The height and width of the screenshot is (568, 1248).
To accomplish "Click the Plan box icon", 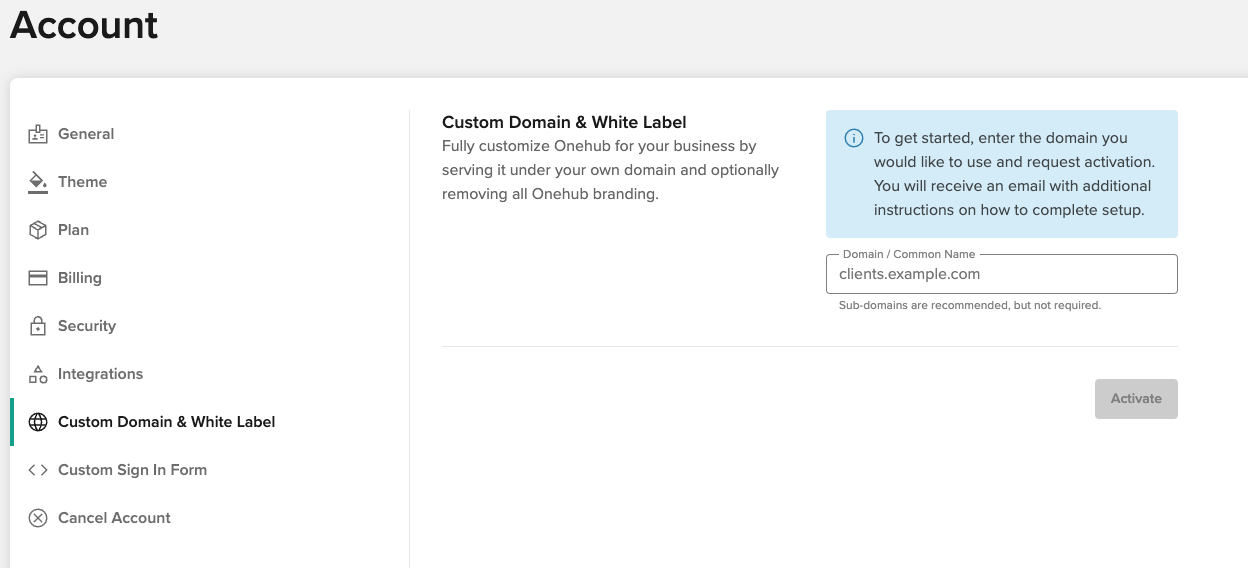I will tap(38, 230).
